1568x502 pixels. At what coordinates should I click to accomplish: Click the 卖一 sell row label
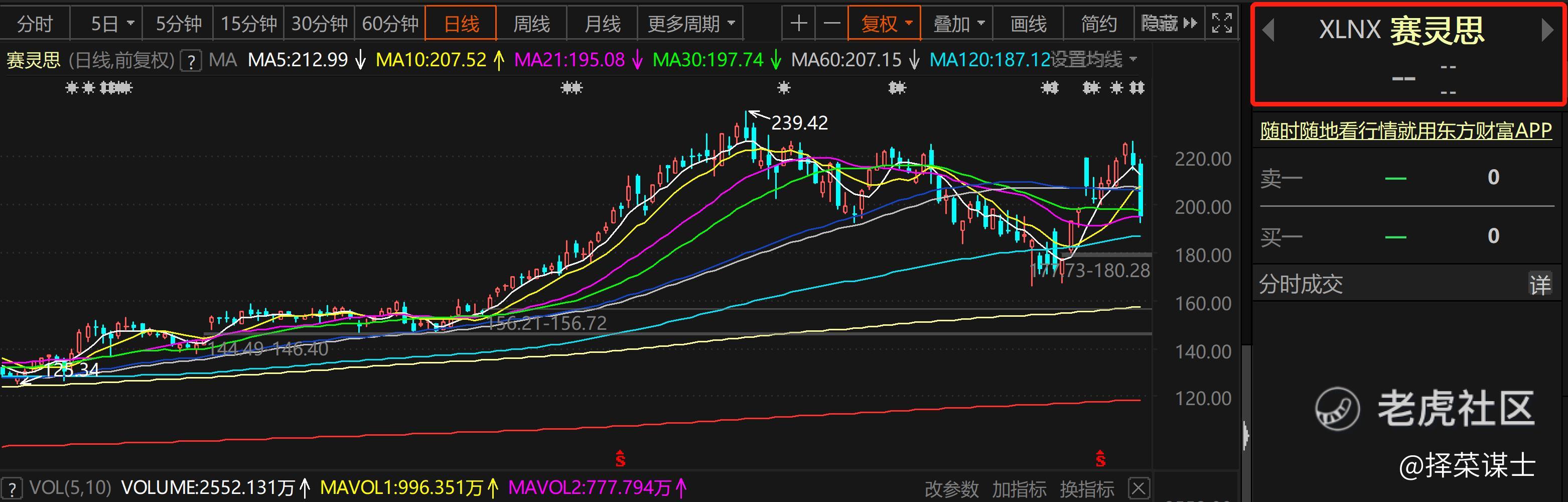point(1281,178)
